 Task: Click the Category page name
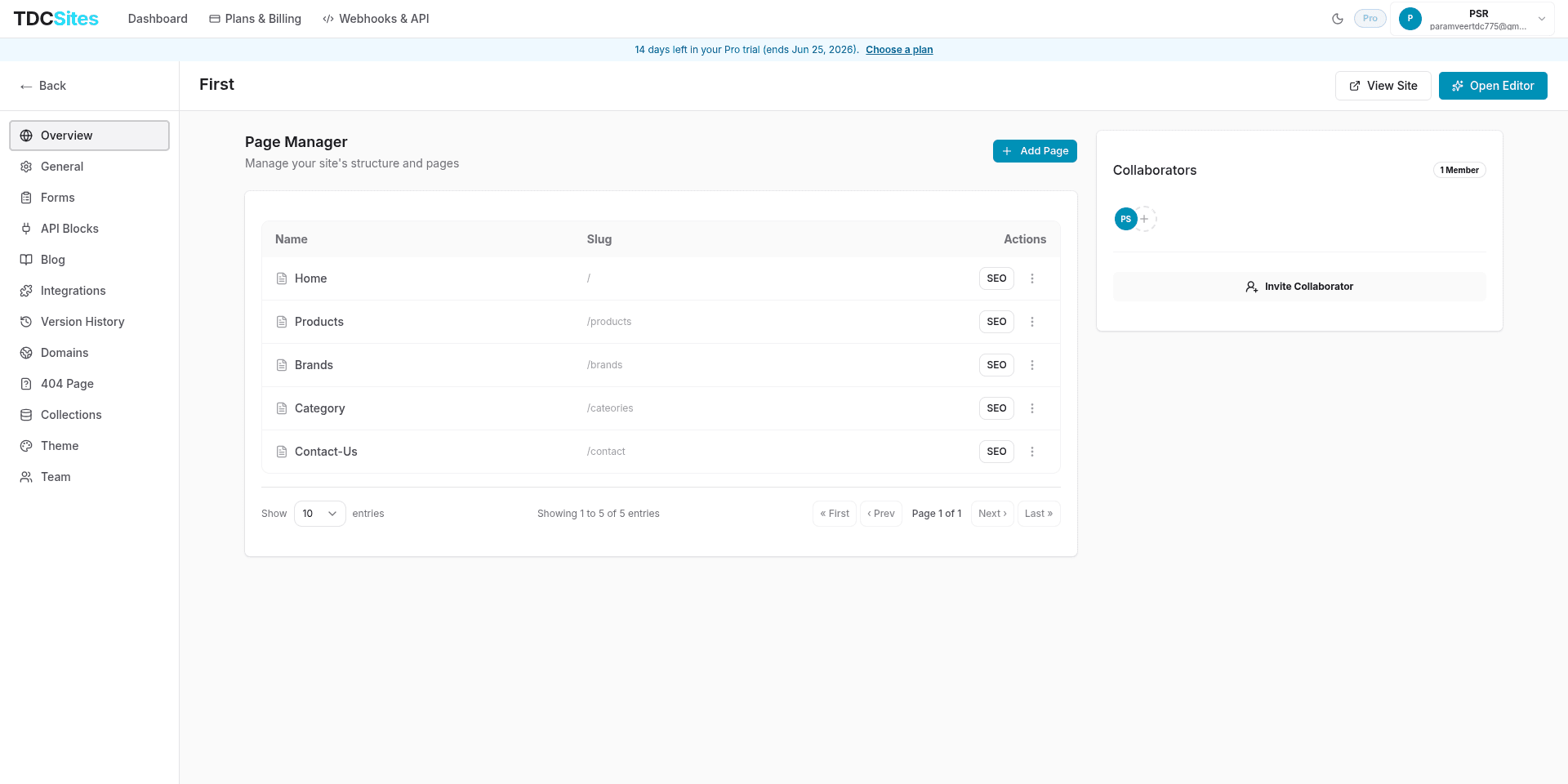click(320, 408)
